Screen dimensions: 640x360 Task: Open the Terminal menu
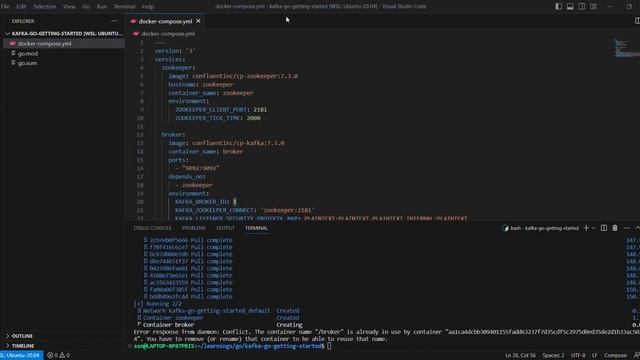124,7
